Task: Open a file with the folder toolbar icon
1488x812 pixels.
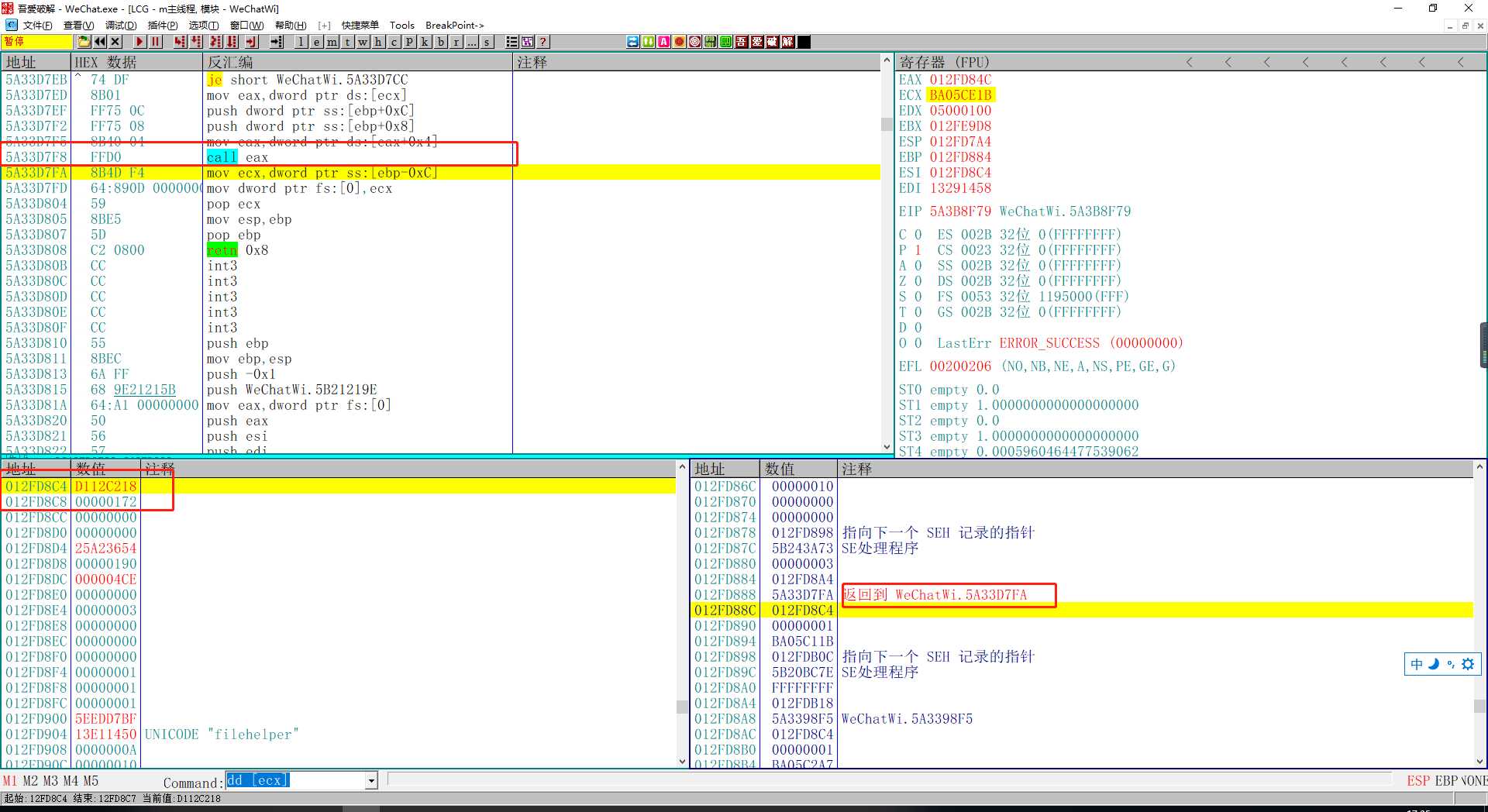Action: 84,42
